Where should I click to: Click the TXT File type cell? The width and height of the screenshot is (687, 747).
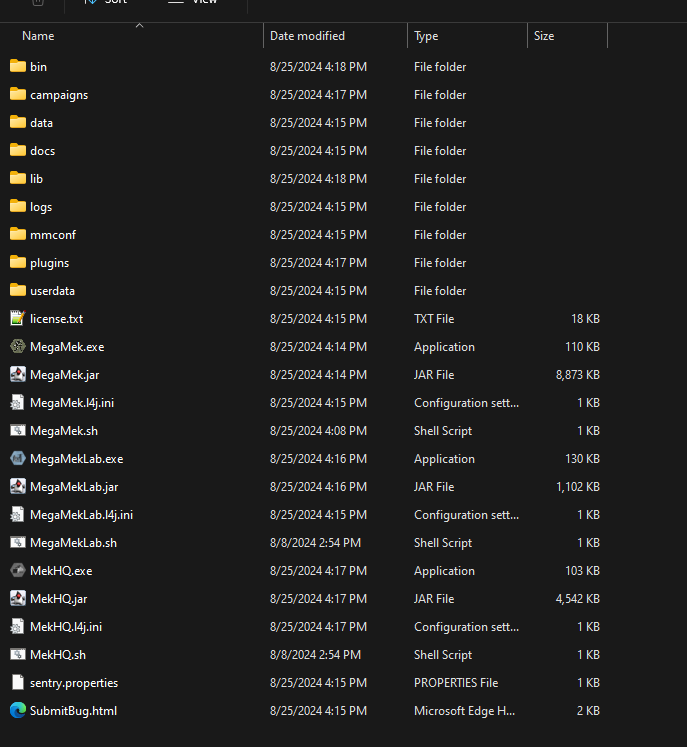point(434,319)
